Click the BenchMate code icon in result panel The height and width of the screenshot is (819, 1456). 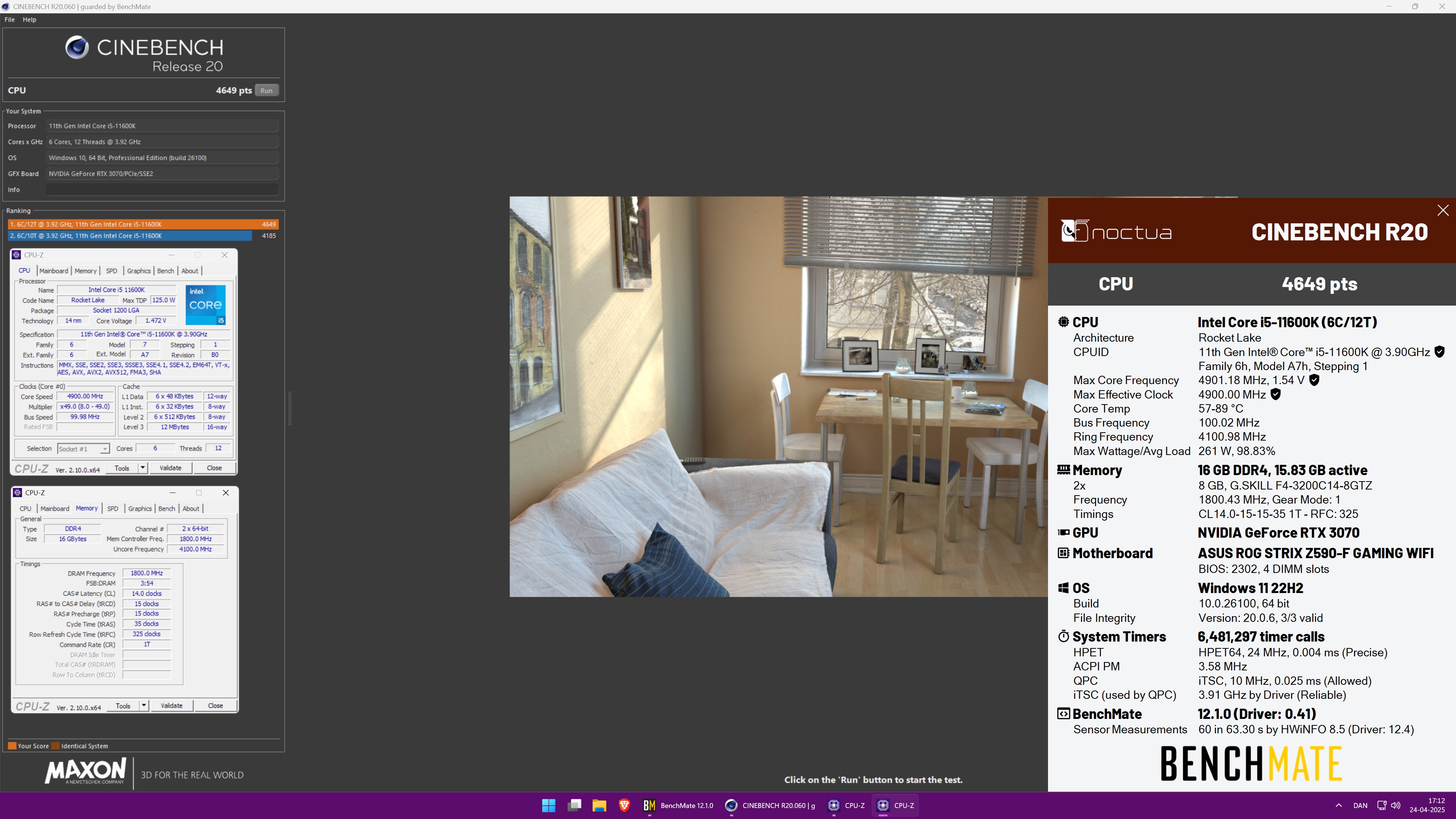click(1063, 714)
